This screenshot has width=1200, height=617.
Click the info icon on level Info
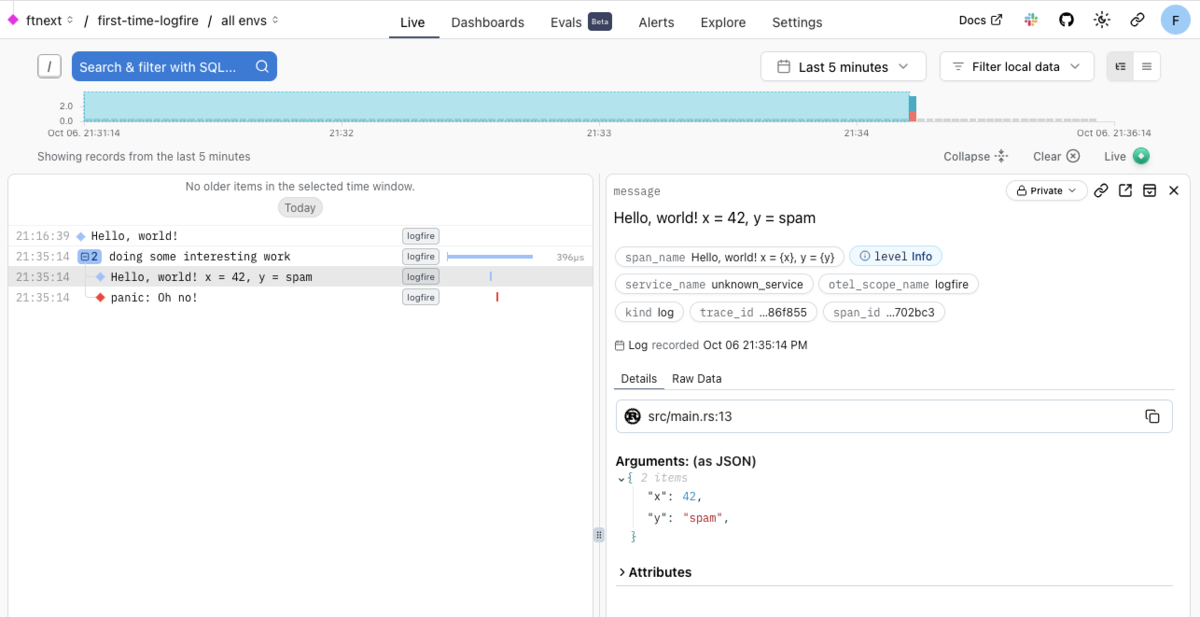point(865,256)
